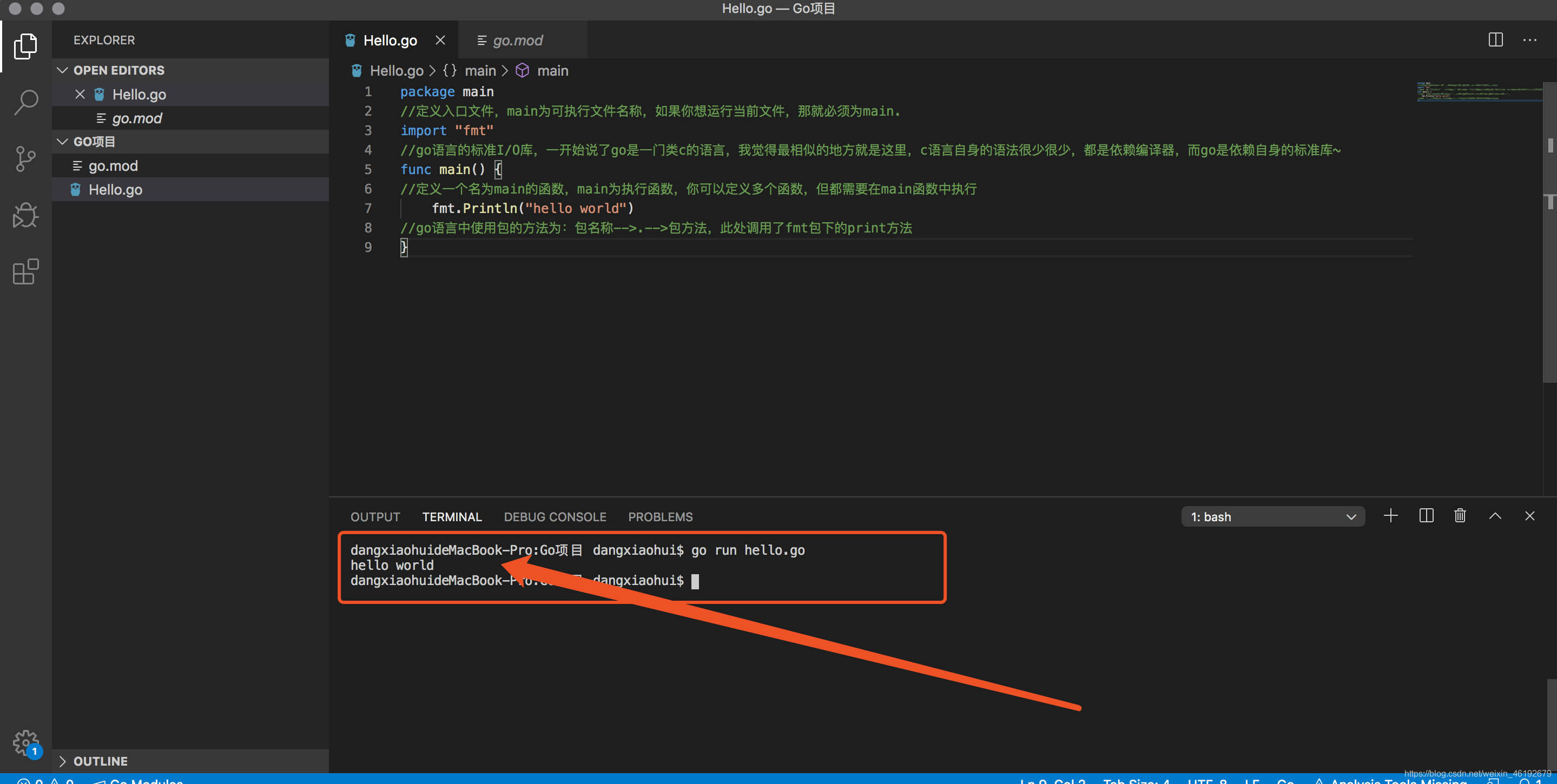Image resolution: width=1557 pixels, height=784 pixels.
Task: Split the terminal panel
Action: (1426, 516)
